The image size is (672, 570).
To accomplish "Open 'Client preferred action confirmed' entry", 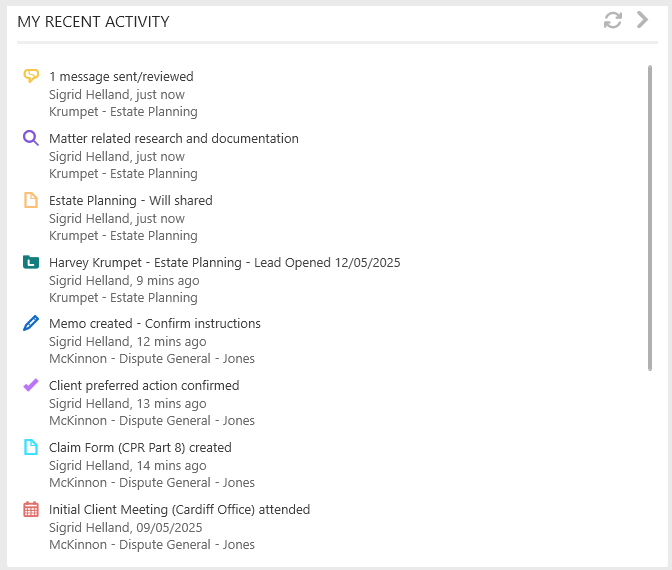I will [144, 385].
